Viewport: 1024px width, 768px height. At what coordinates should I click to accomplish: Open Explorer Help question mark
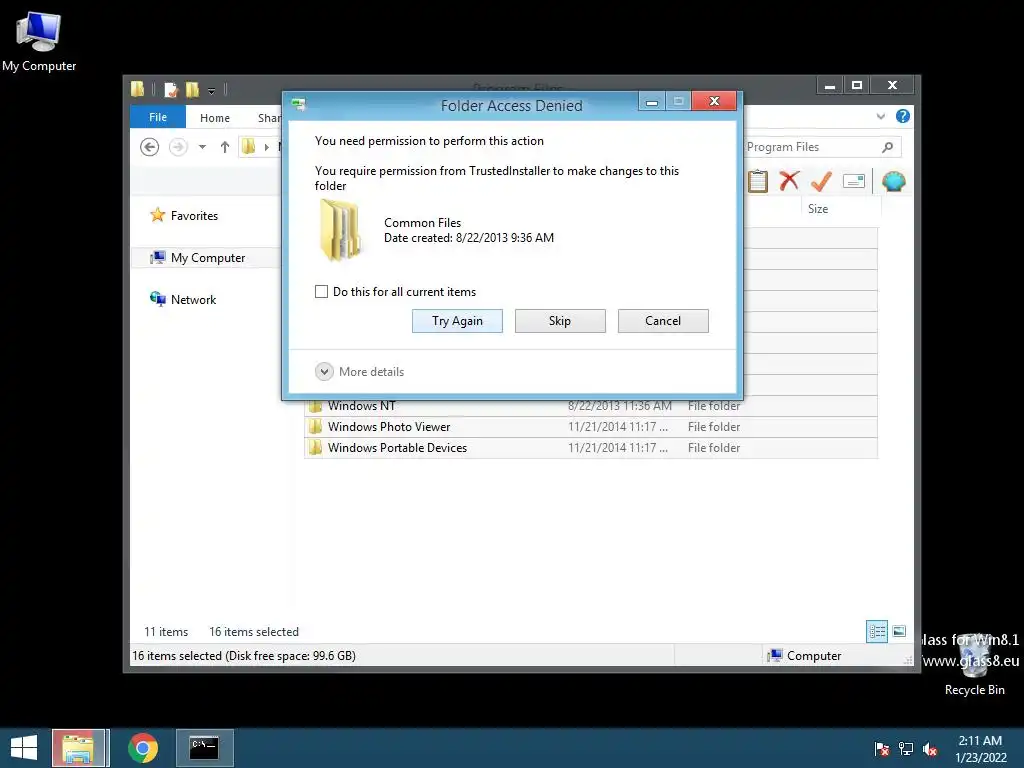tap(903, 116)
